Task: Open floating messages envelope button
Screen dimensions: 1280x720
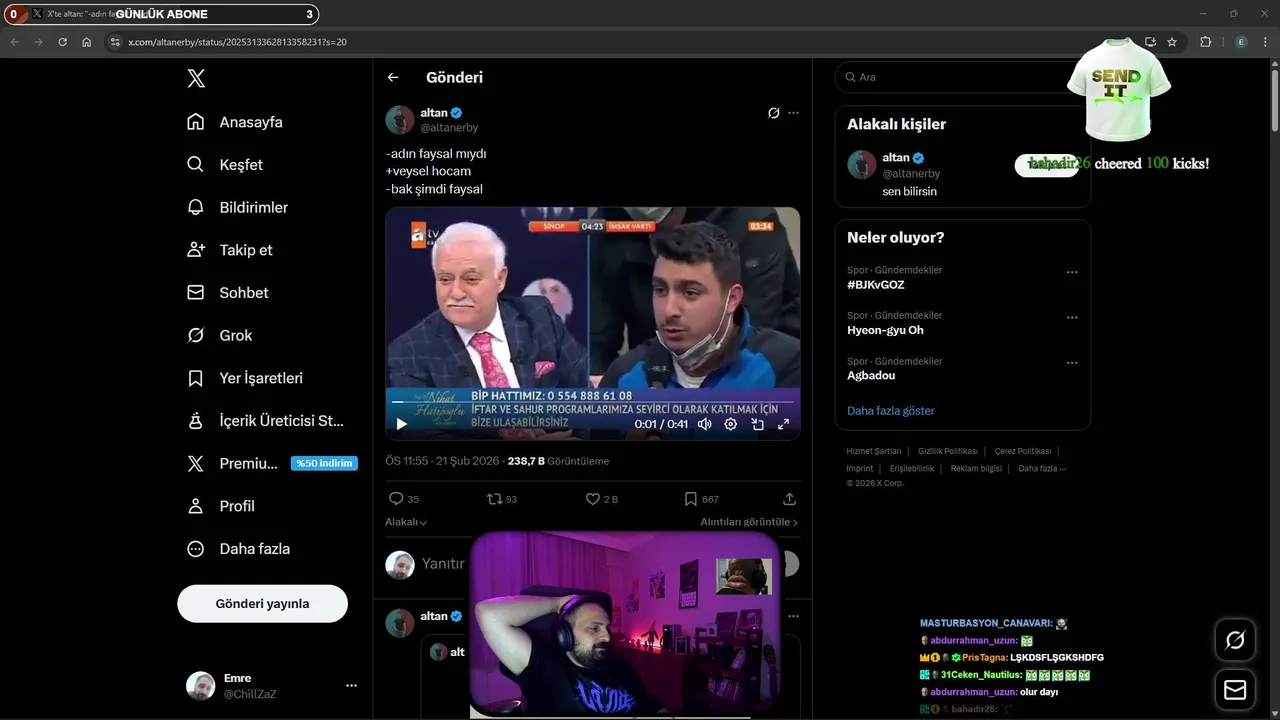Action: tap(1235, 690)
